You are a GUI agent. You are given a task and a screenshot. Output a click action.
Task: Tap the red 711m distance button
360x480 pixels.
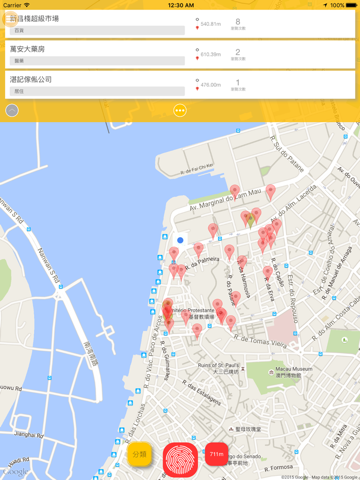pos(216,454)
